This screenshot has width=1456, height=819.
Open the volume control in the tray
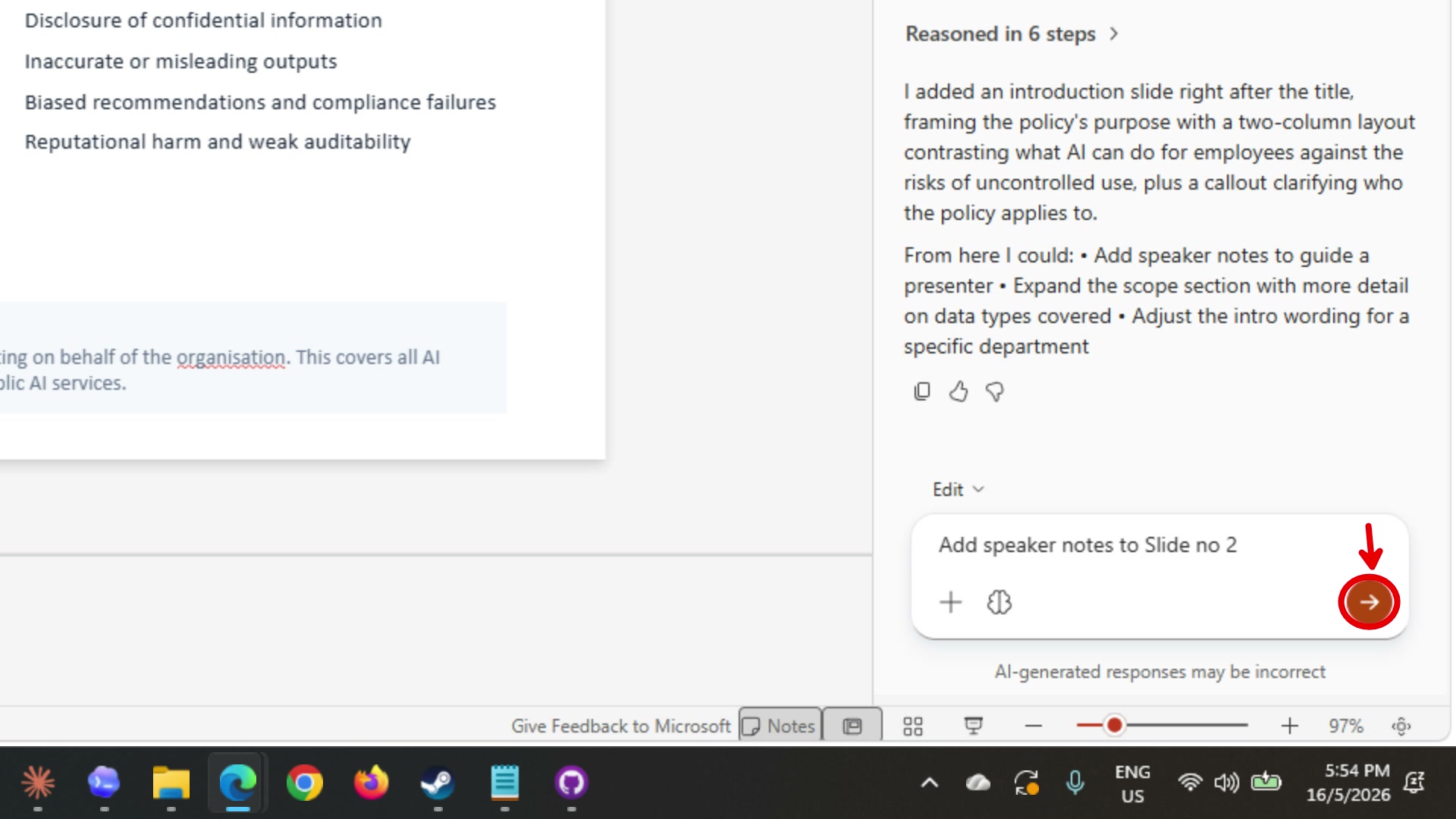coord(1226,783)
